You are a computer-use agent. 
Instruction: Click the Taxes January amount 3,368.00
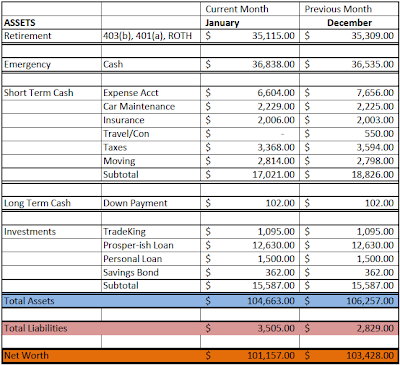(276, 147)
